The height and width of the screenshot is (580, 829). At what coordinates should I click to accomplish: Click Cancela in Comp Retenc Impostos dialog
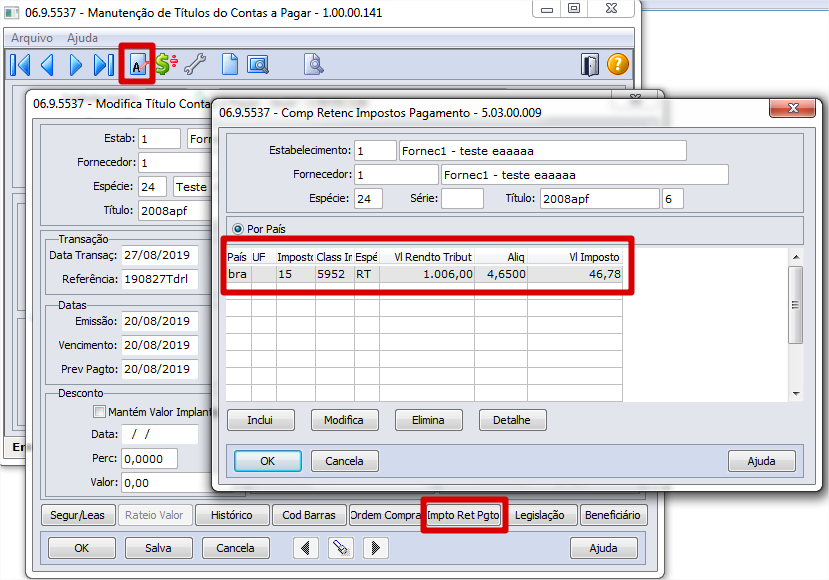tap(344, 461)
